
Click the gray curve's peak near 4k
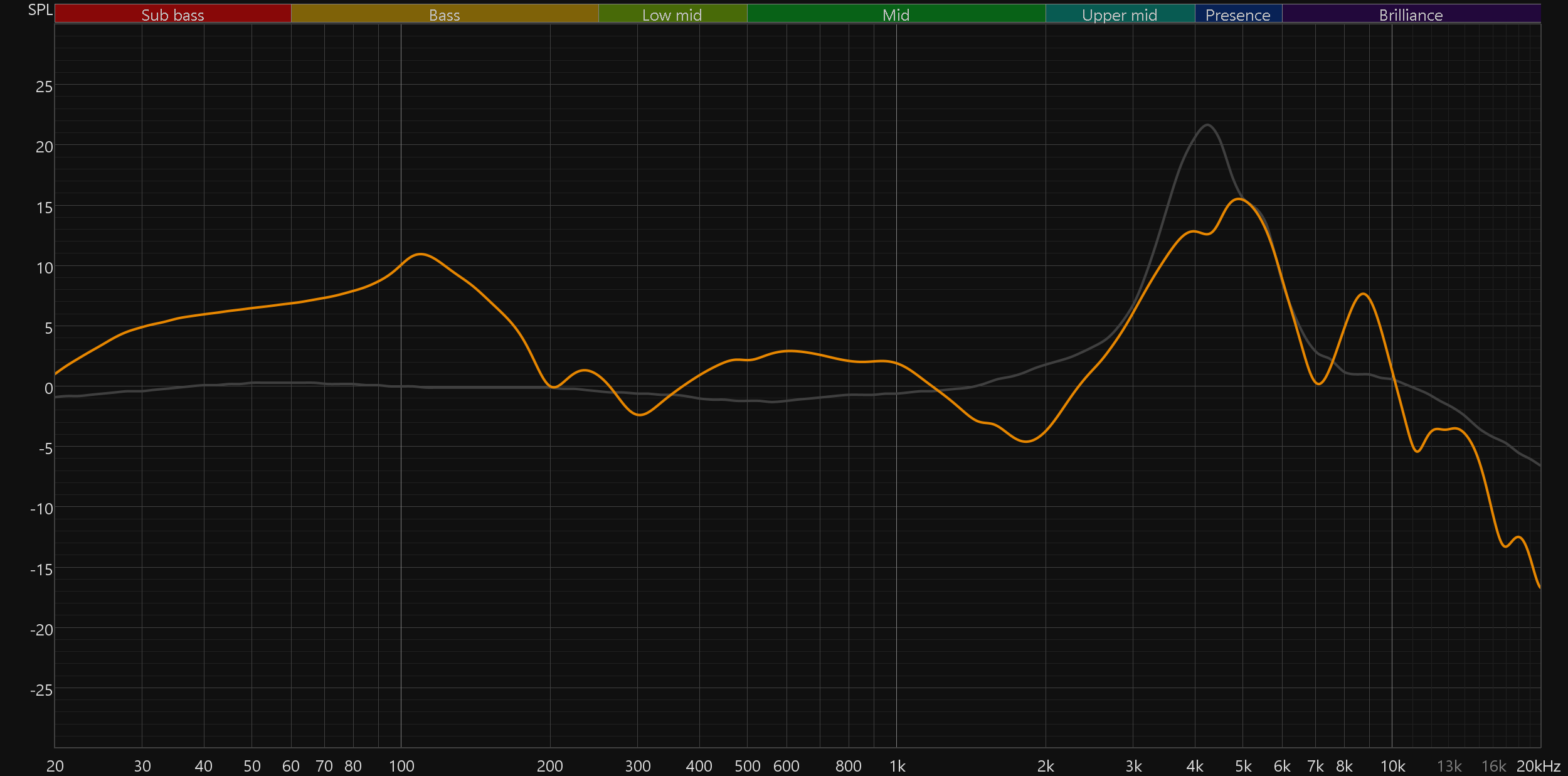[1207, 125]
